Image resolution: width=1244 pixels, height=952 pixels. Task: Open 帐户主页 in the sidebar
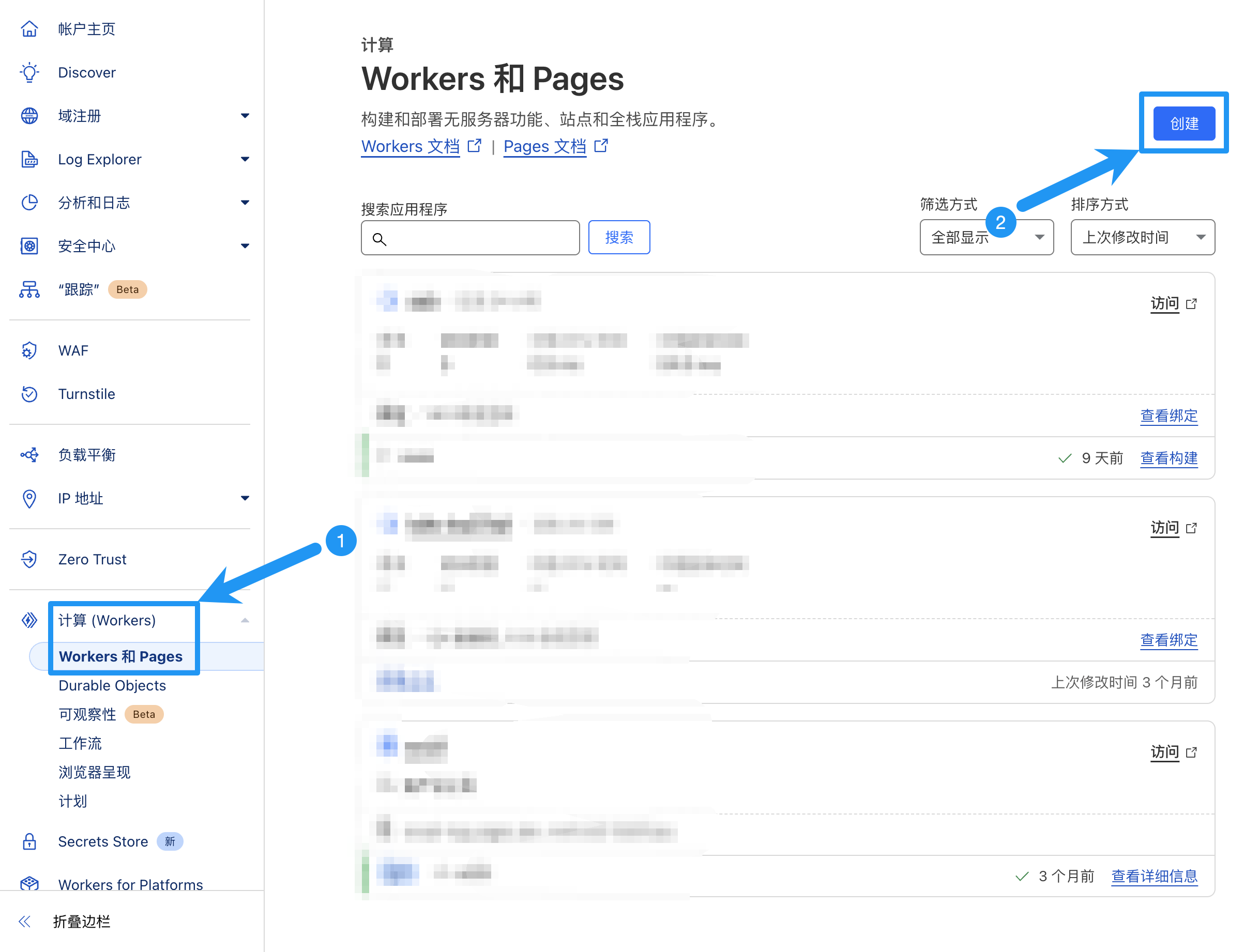[87, 29]
